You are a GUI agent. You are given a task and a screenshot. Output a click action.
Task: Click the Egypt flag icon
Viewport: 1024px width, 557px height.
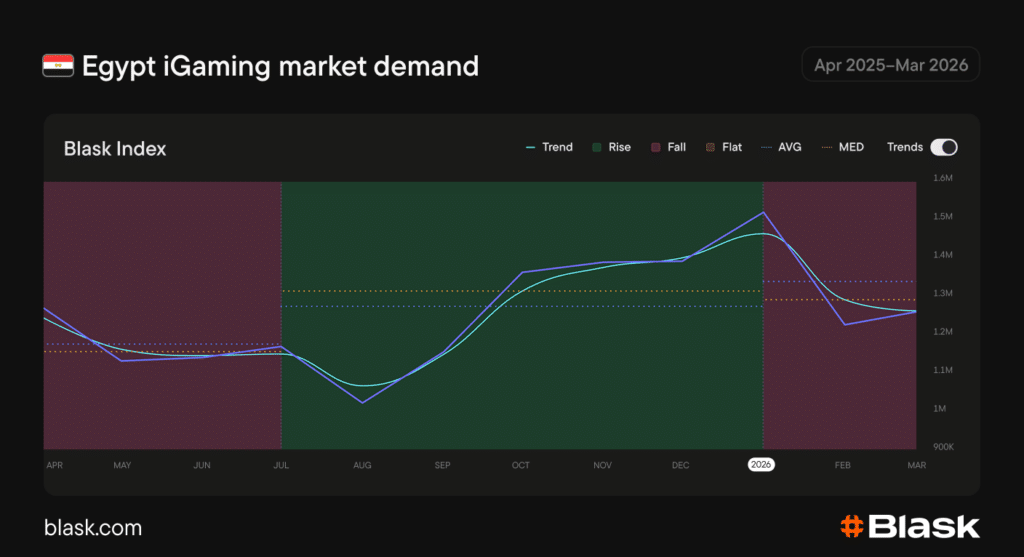pos(57,66)
